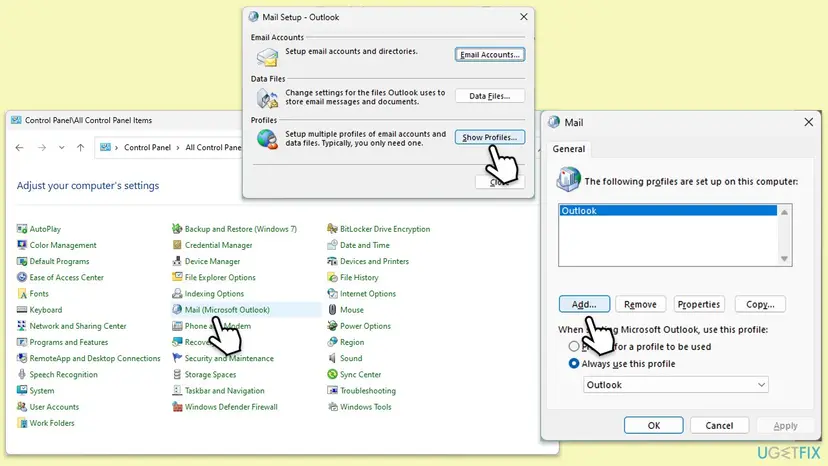The width and height of the screenshot is (828, 466).
Task: Open Internet Options icon
Action: 332,293
